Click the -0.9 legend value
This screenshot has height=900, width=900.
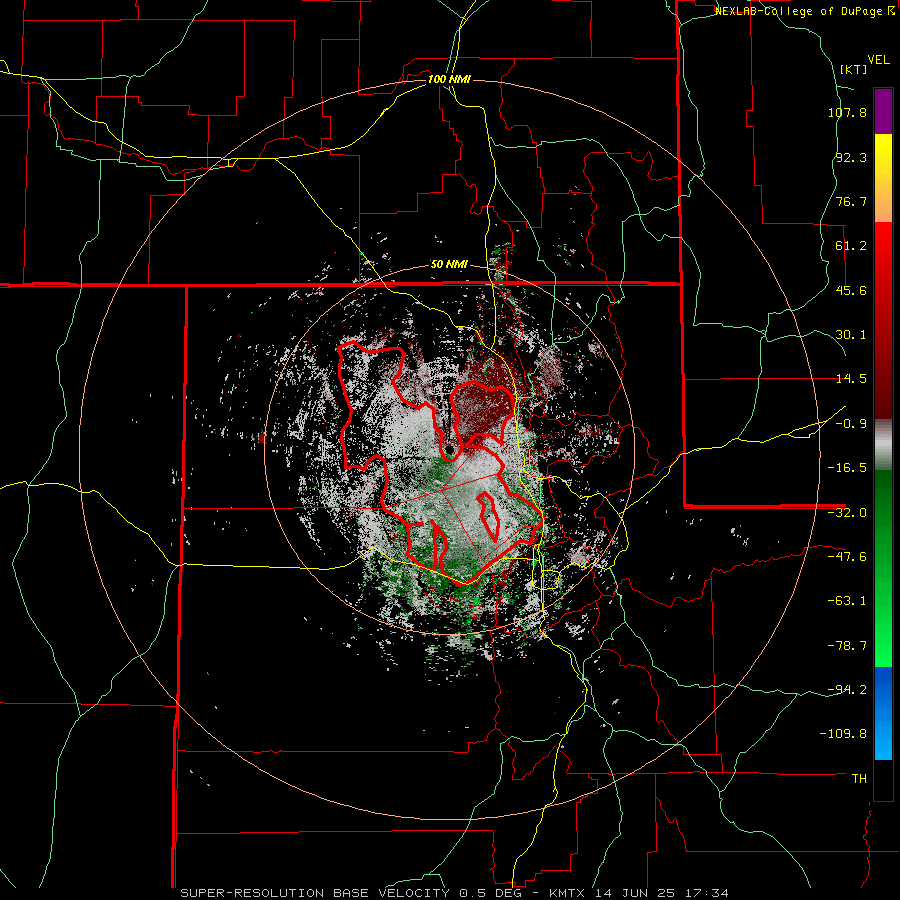[x=851, y=424]
